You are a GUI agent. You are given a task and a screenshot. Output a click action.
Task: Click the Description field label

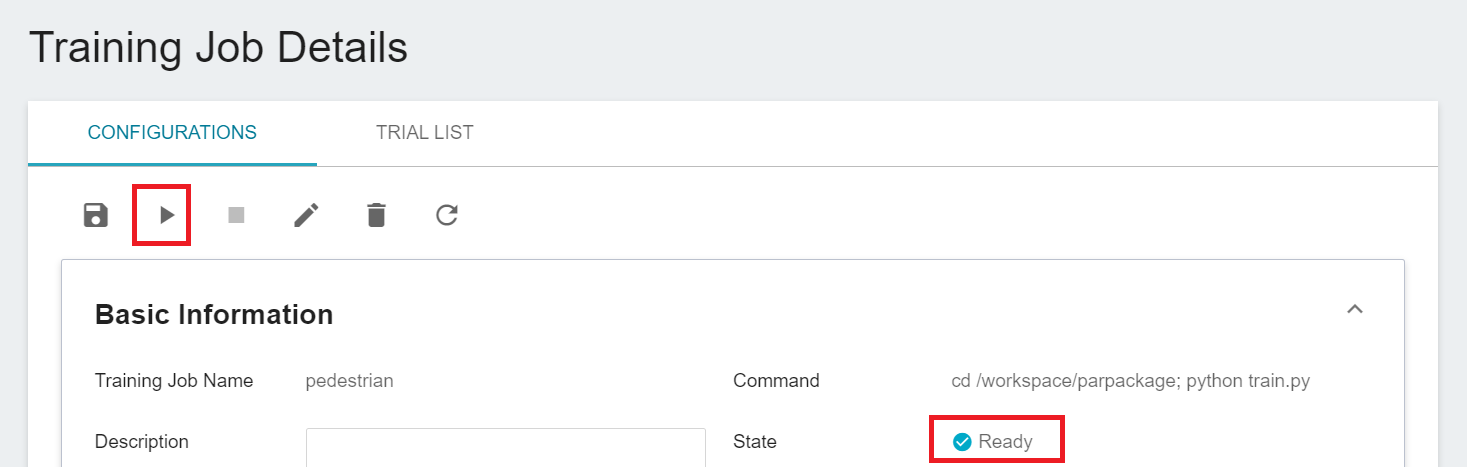[x=142, y=441]
